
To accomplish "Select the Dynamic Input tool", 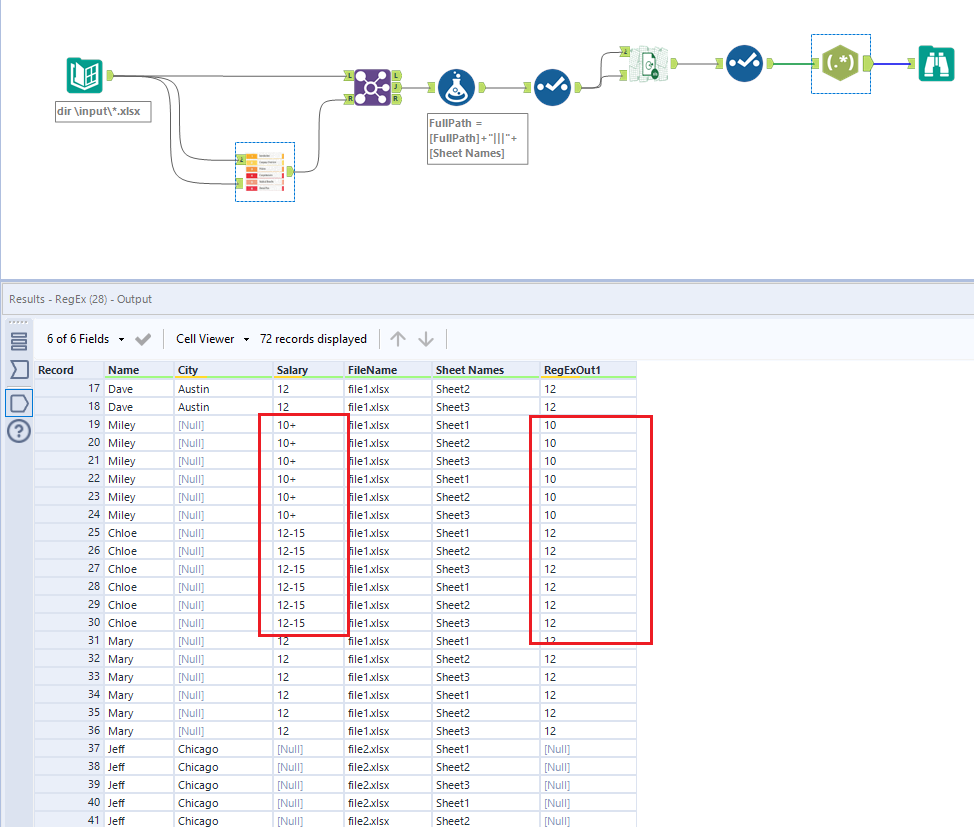I will click(x=649, y=63).
